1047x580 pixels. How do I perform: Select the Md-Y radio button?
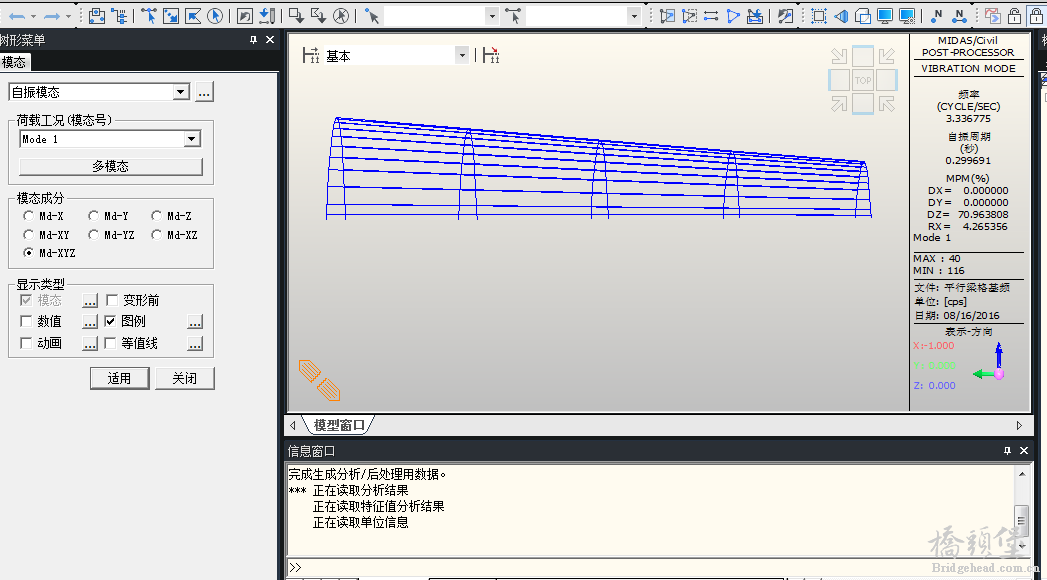pyautogui.click(x=93, y=216)
